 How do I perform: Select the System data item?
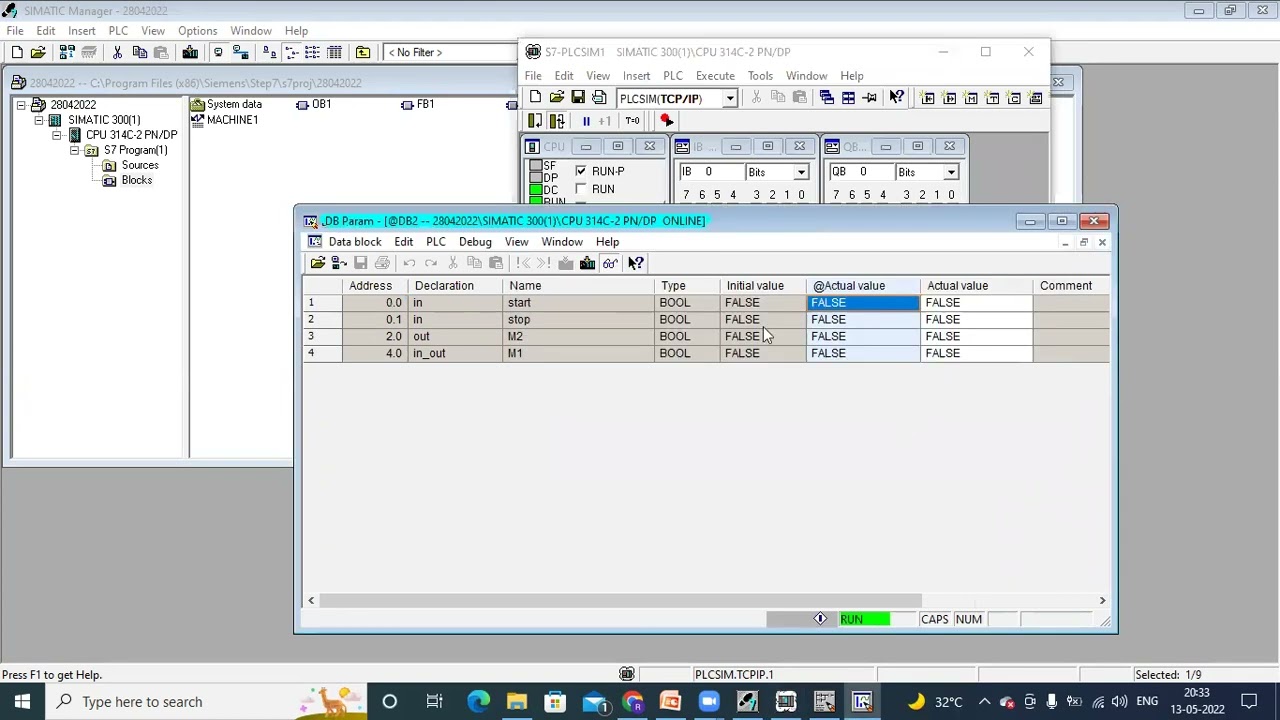tap(226, 104)
